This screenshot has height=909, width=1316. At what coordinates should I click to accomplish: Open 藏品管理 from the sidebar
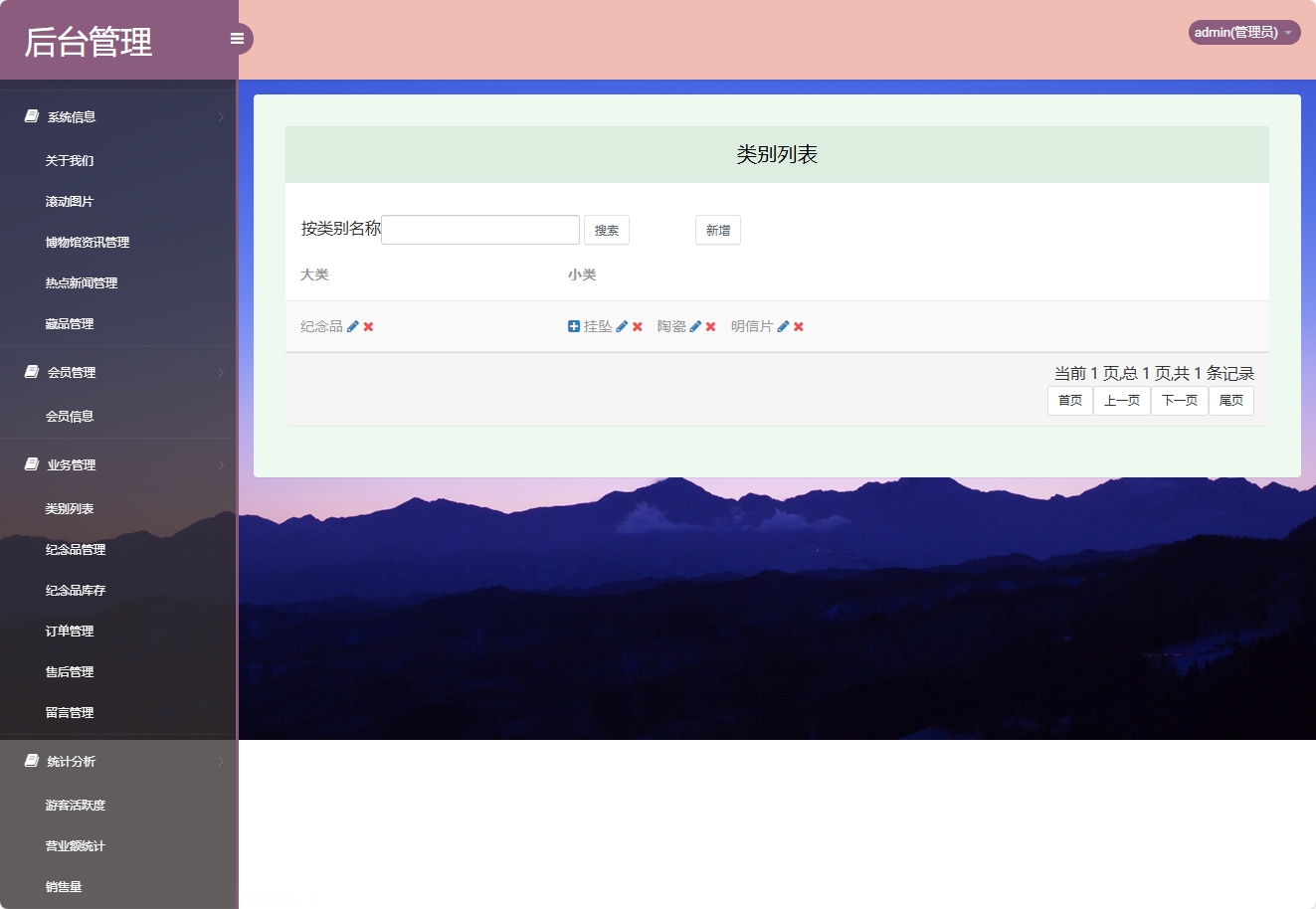tap(70, 324)
